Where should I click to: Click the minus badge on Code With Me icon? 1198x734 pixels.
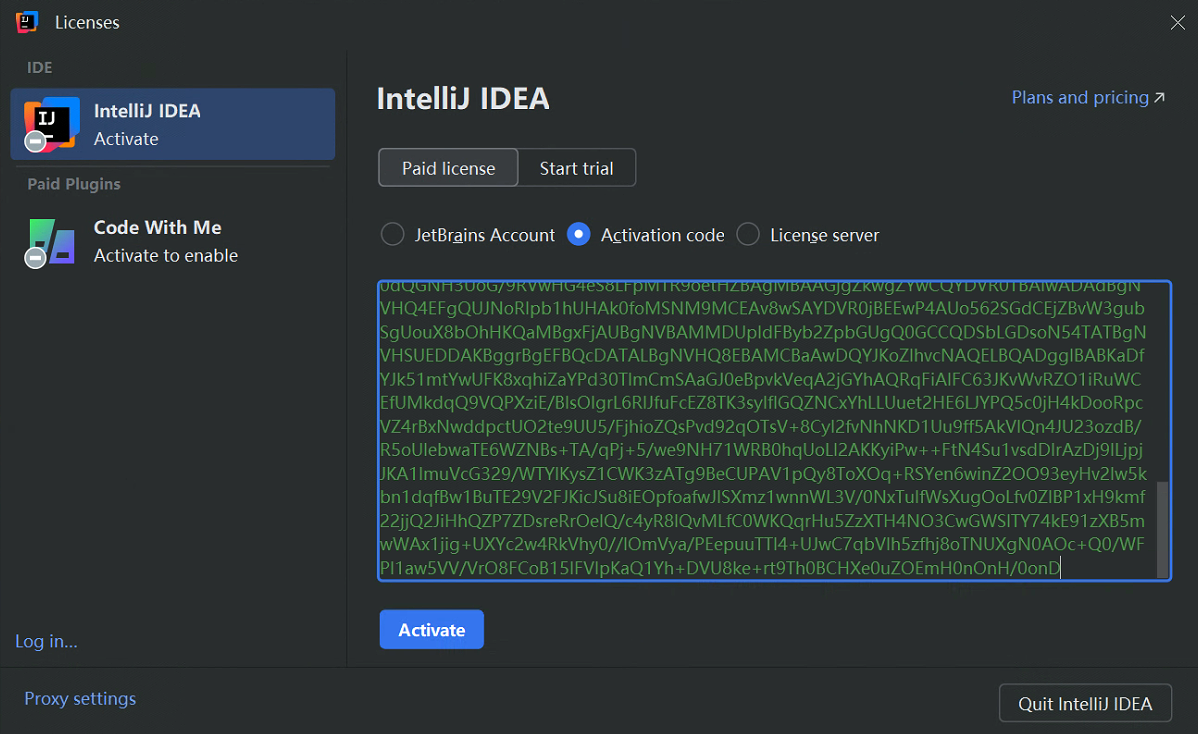(35, 259)
